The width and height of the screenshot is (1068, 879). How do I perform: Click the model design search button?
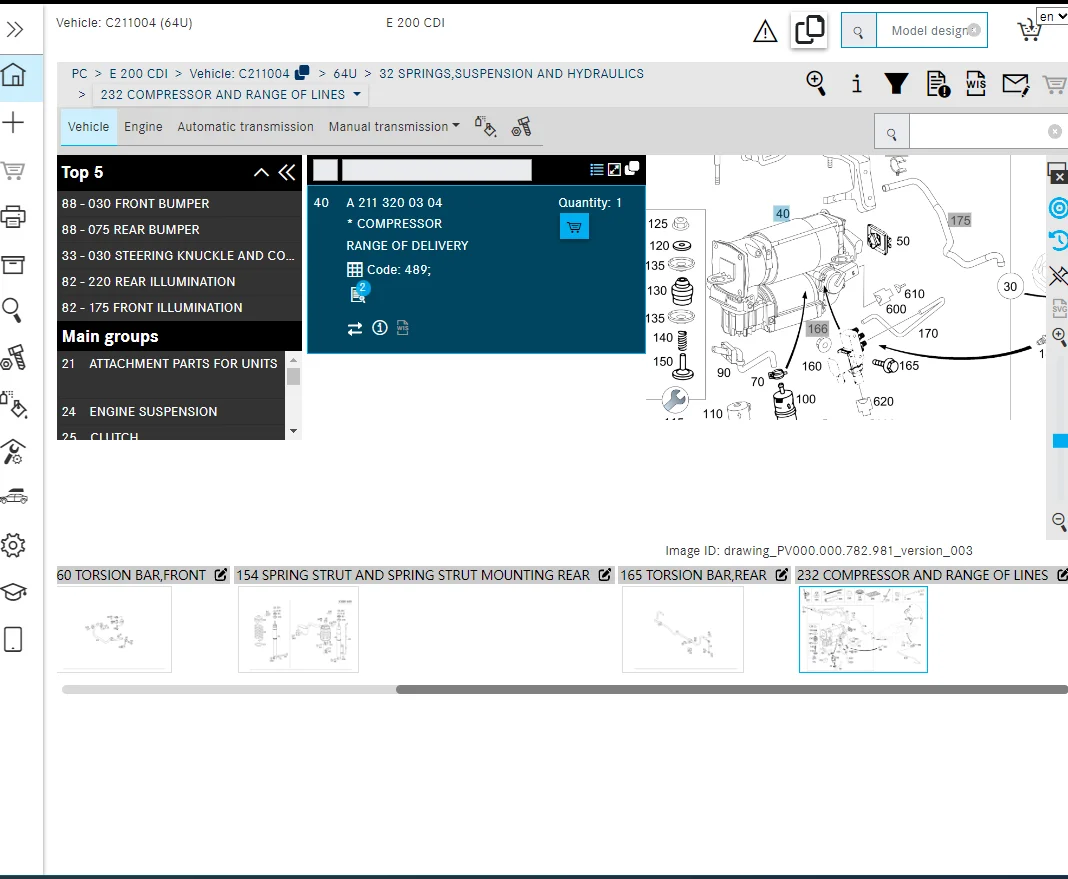(x=858, y=31)
